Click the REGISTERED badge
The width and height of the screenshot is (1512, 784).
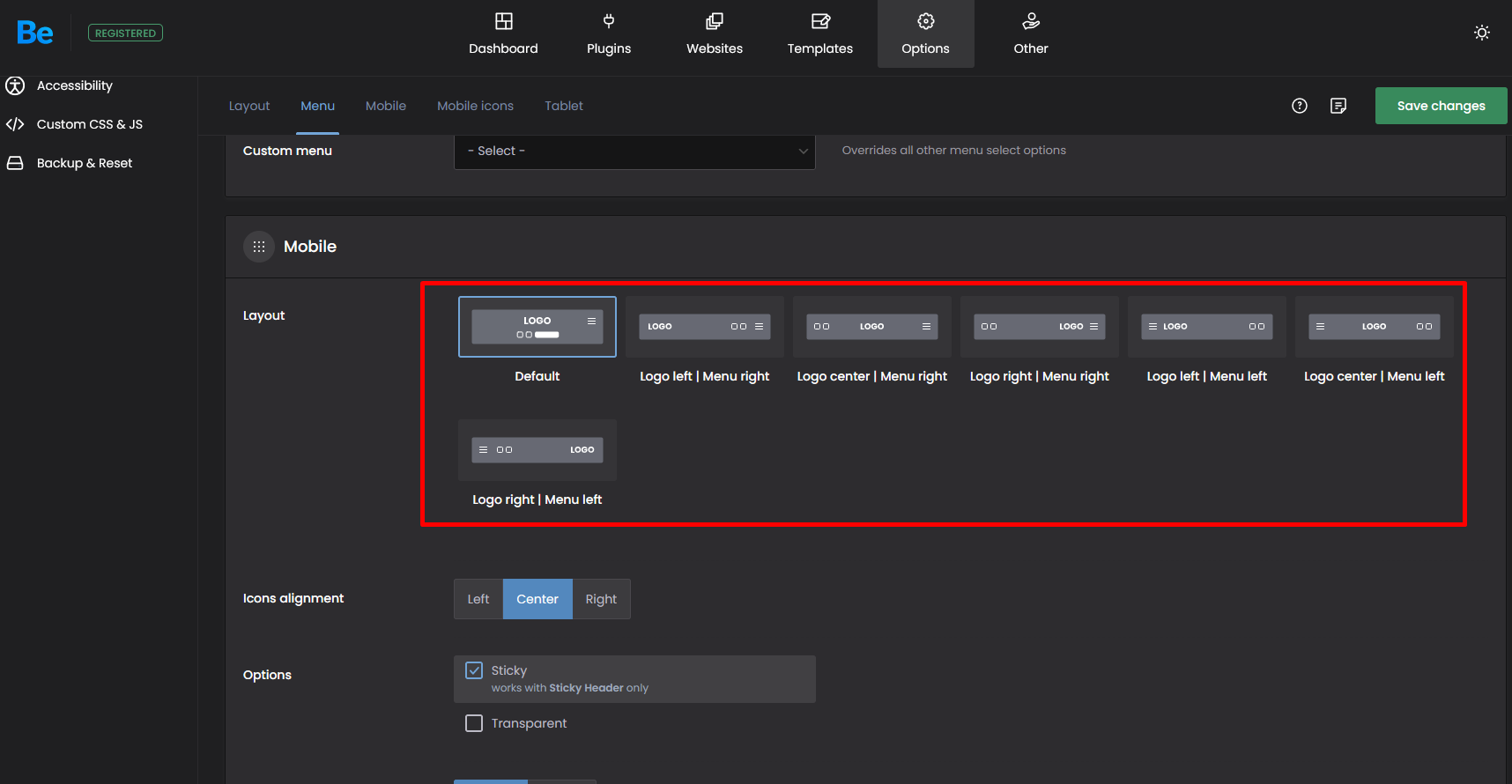pos(125,33)
